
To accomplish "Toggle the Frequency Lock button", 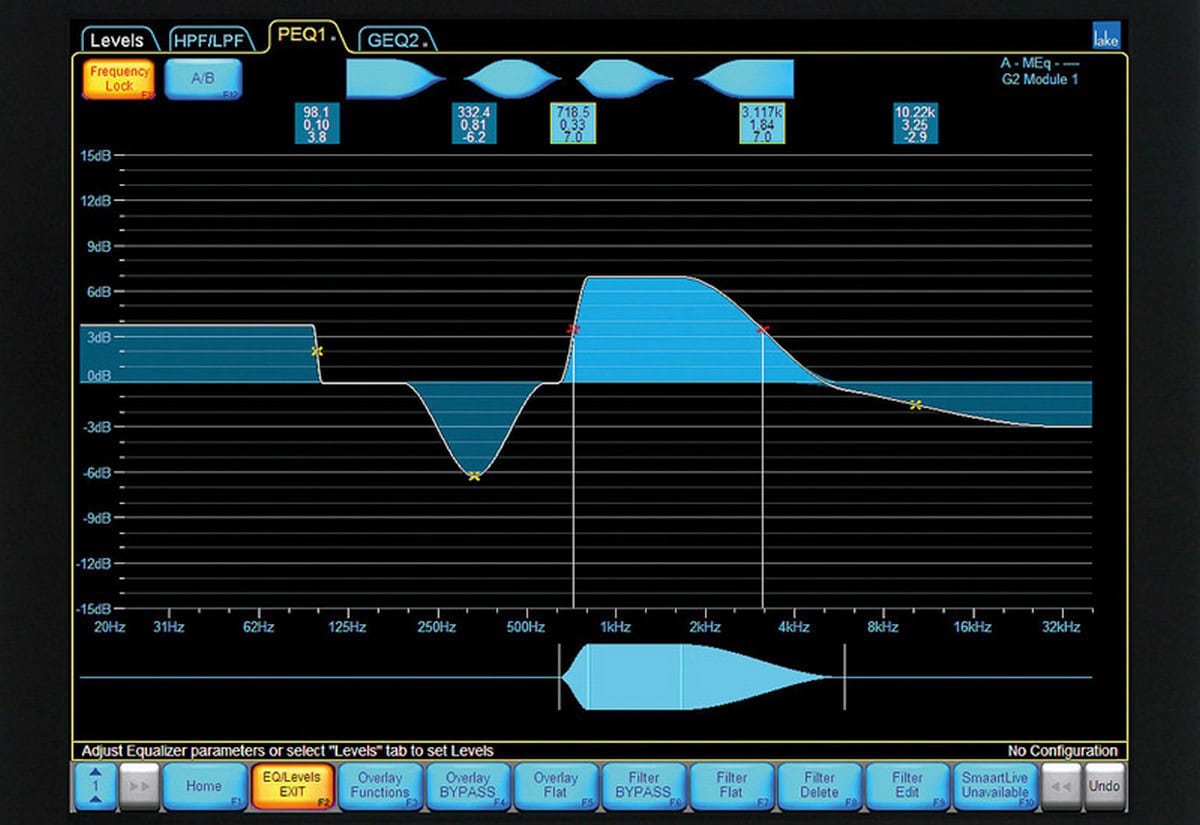I will (119, 80).
